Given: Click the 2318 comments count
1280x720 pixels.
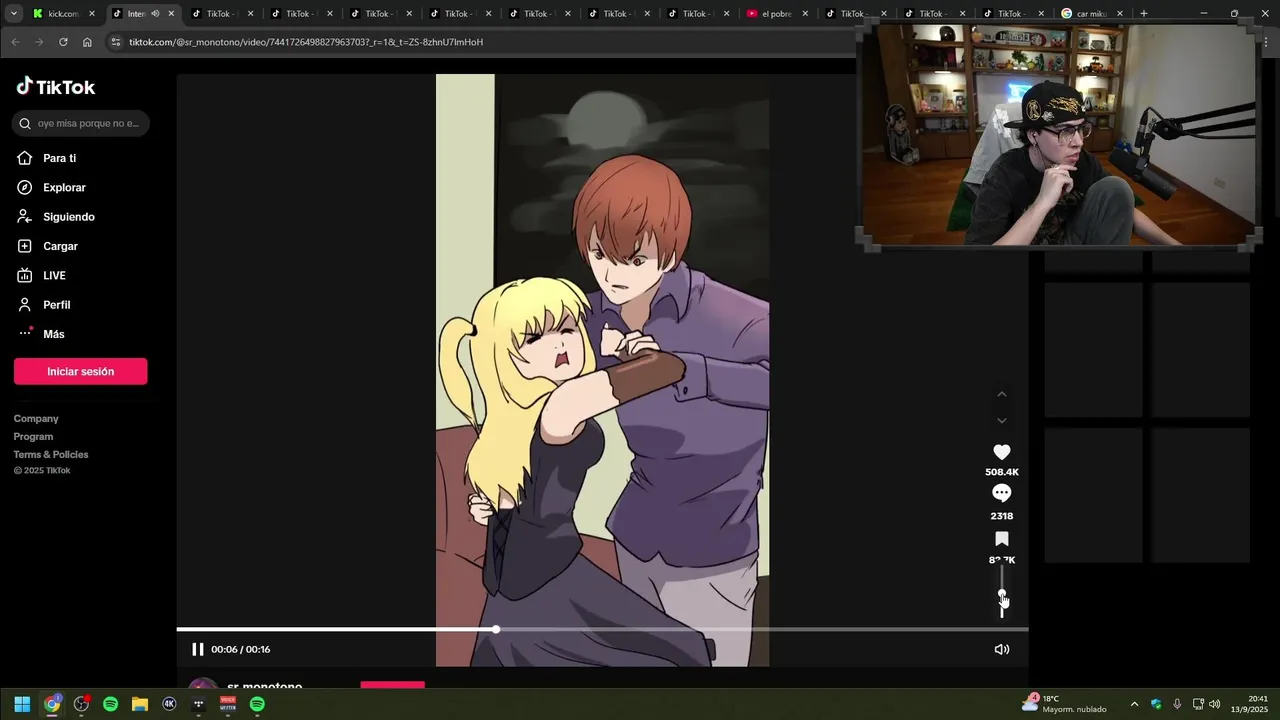Looking at the screenshot, I should 1002,516.
